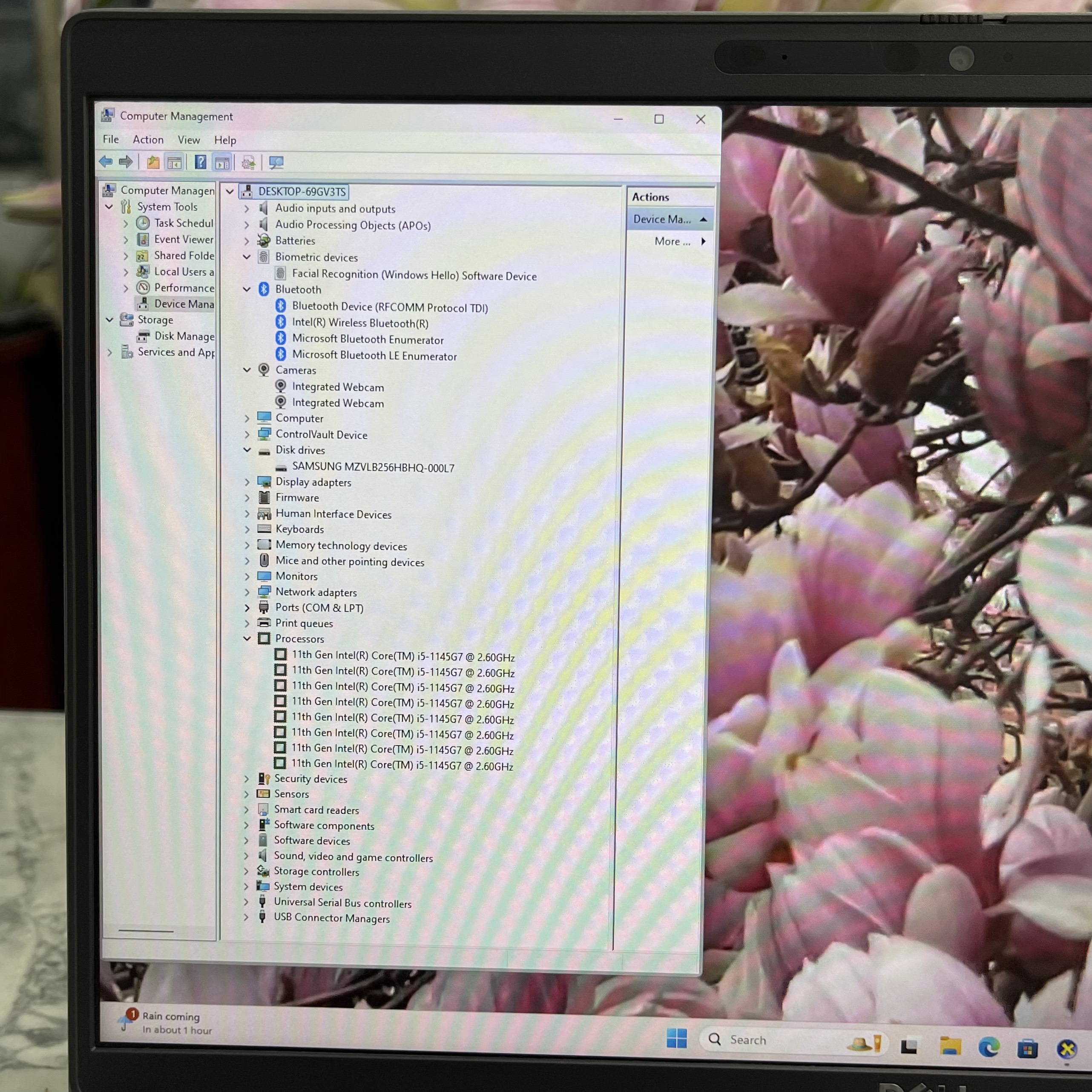1092x1092 pixels.
Task: Click Scan for hardware changes monitor icon
Action: 276,164
